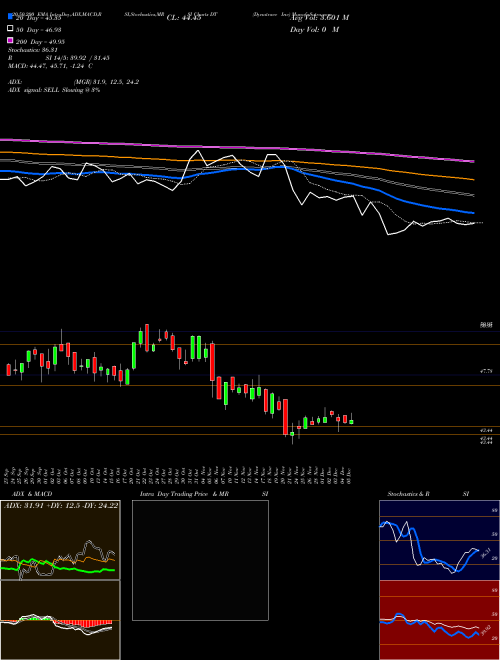Viewport: 500px width, 660px height.
Task: Click the white 50 Day EMA legend swatch
Action: [11, 29]
